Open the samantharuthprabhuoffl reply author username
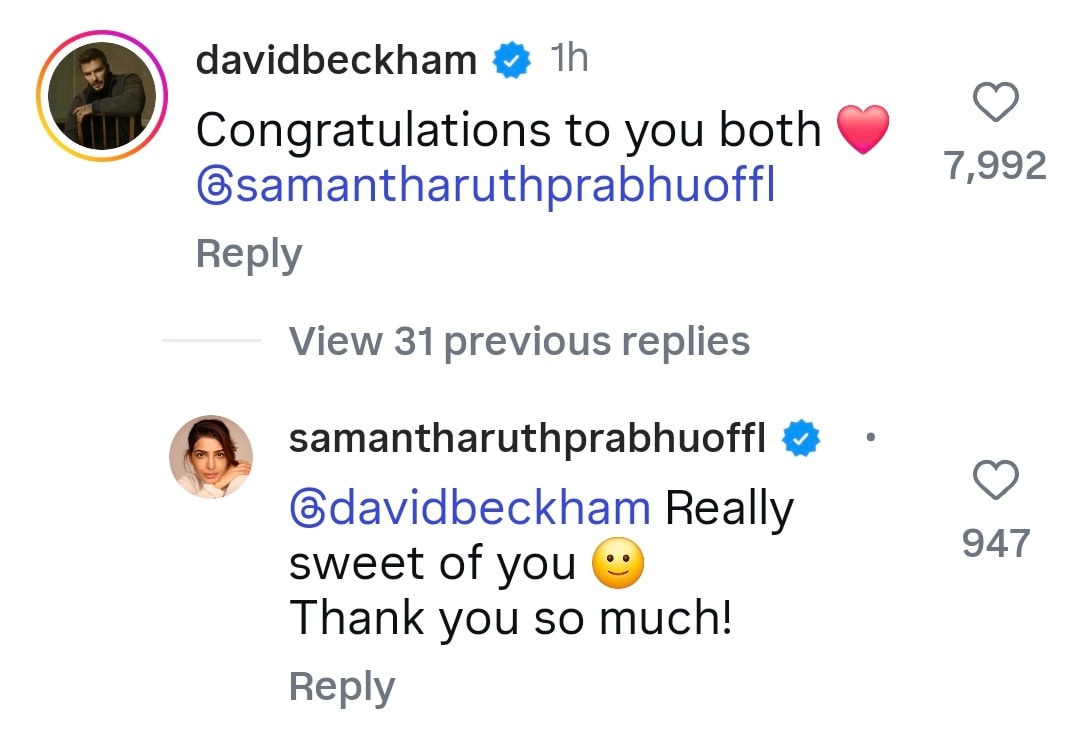This screenshot has height=739, width=1073. tap(527, 439)
